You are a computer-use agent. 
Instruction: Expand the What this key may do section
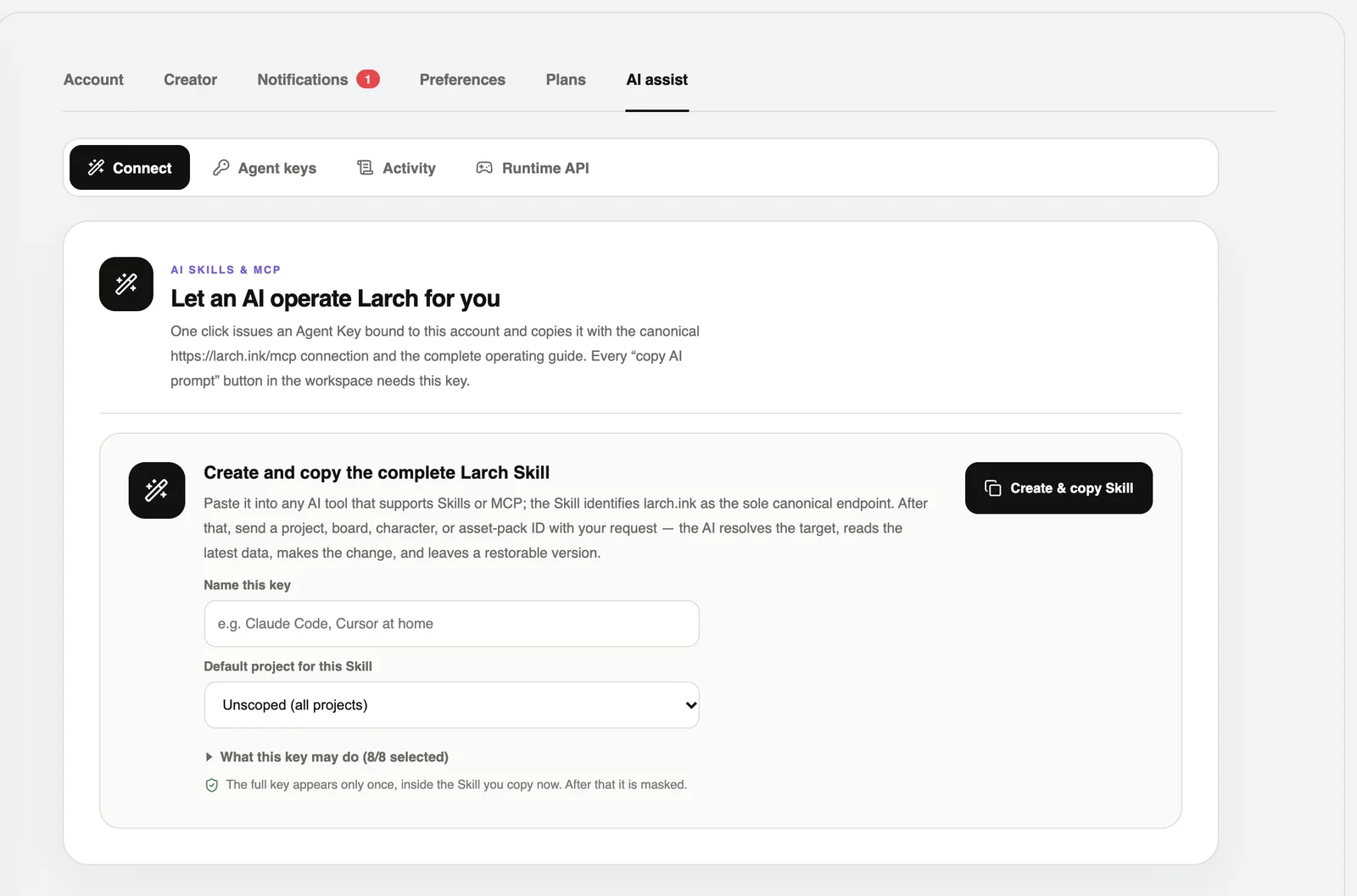pyautogui.click(x=327, y=757)
